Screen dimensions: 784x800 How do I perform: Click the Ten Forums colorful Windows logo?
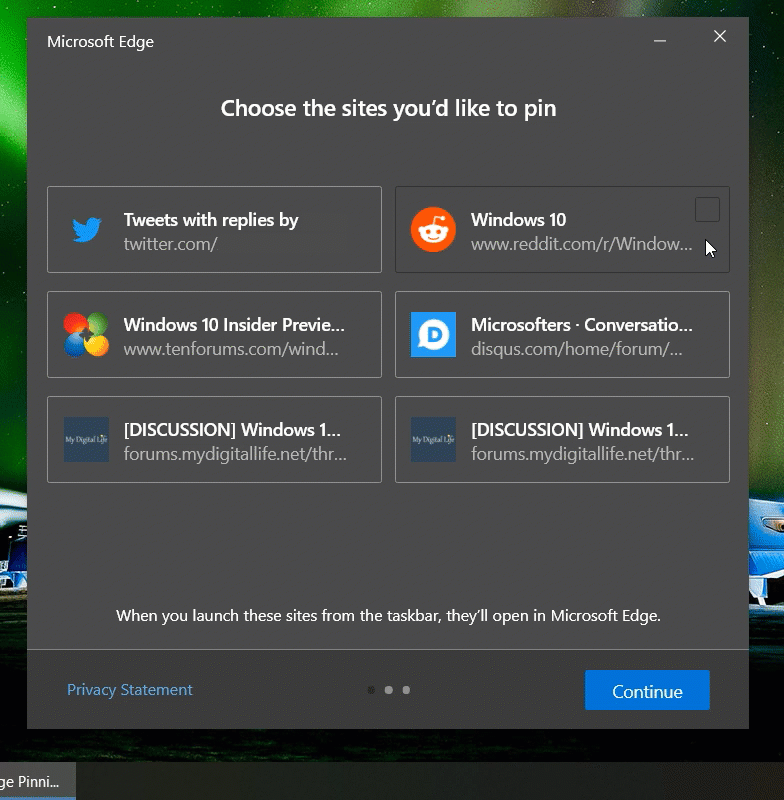coord(86,335)
